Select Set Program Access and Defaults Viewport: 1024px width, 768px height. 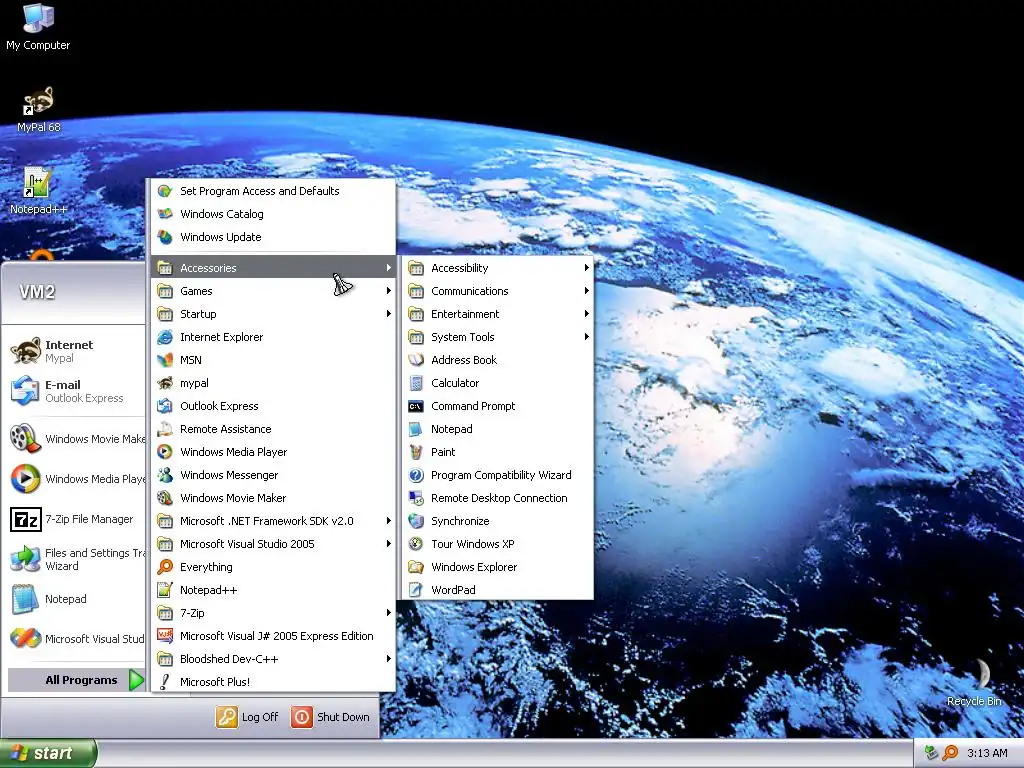(x=274, y=191)
